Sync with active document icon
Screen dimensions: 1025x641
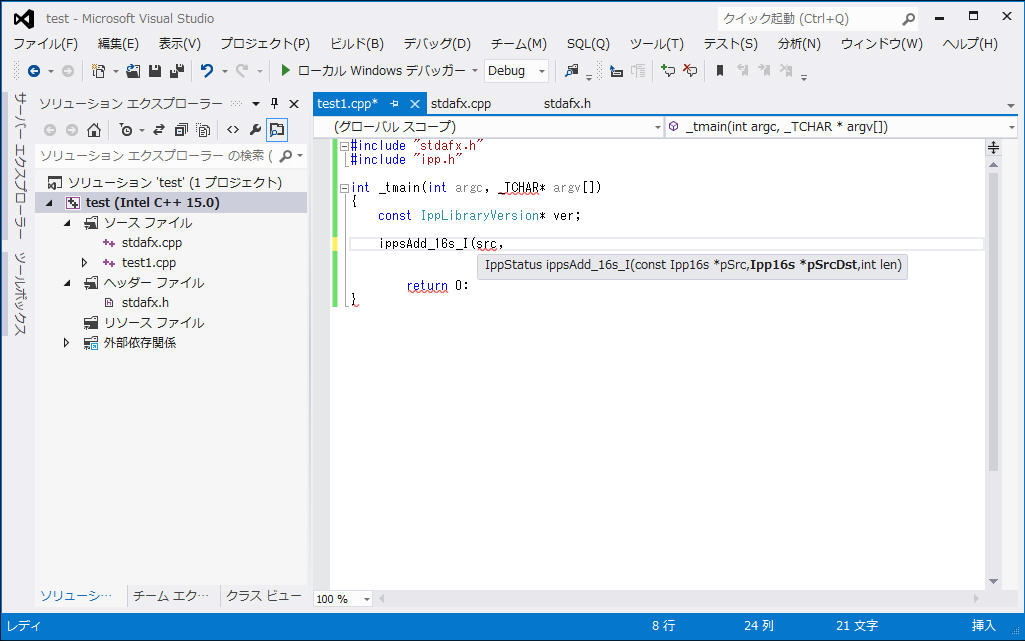coord(159,130)
